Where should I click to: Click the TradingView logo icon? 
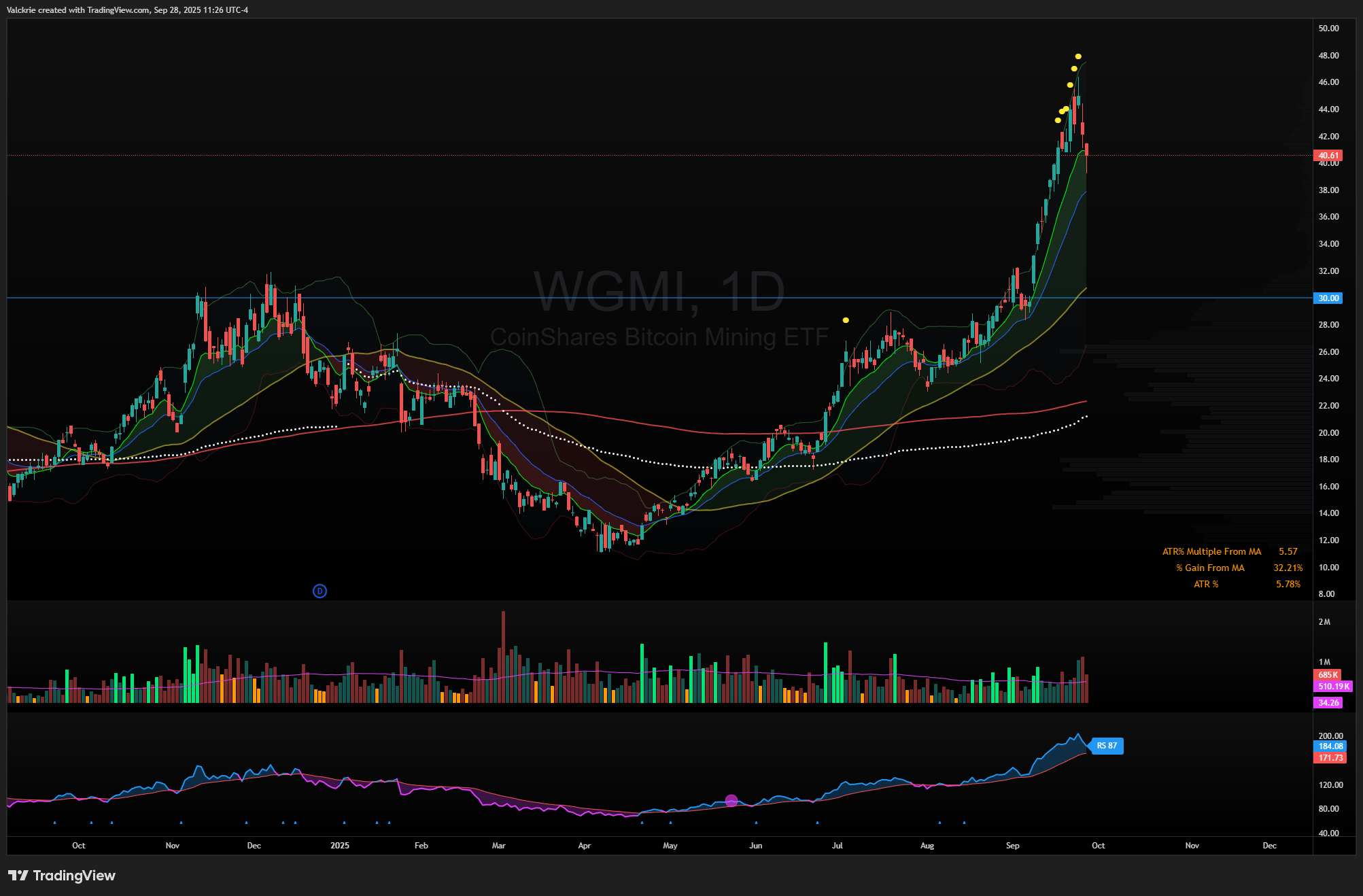click(x=18, y=876)
